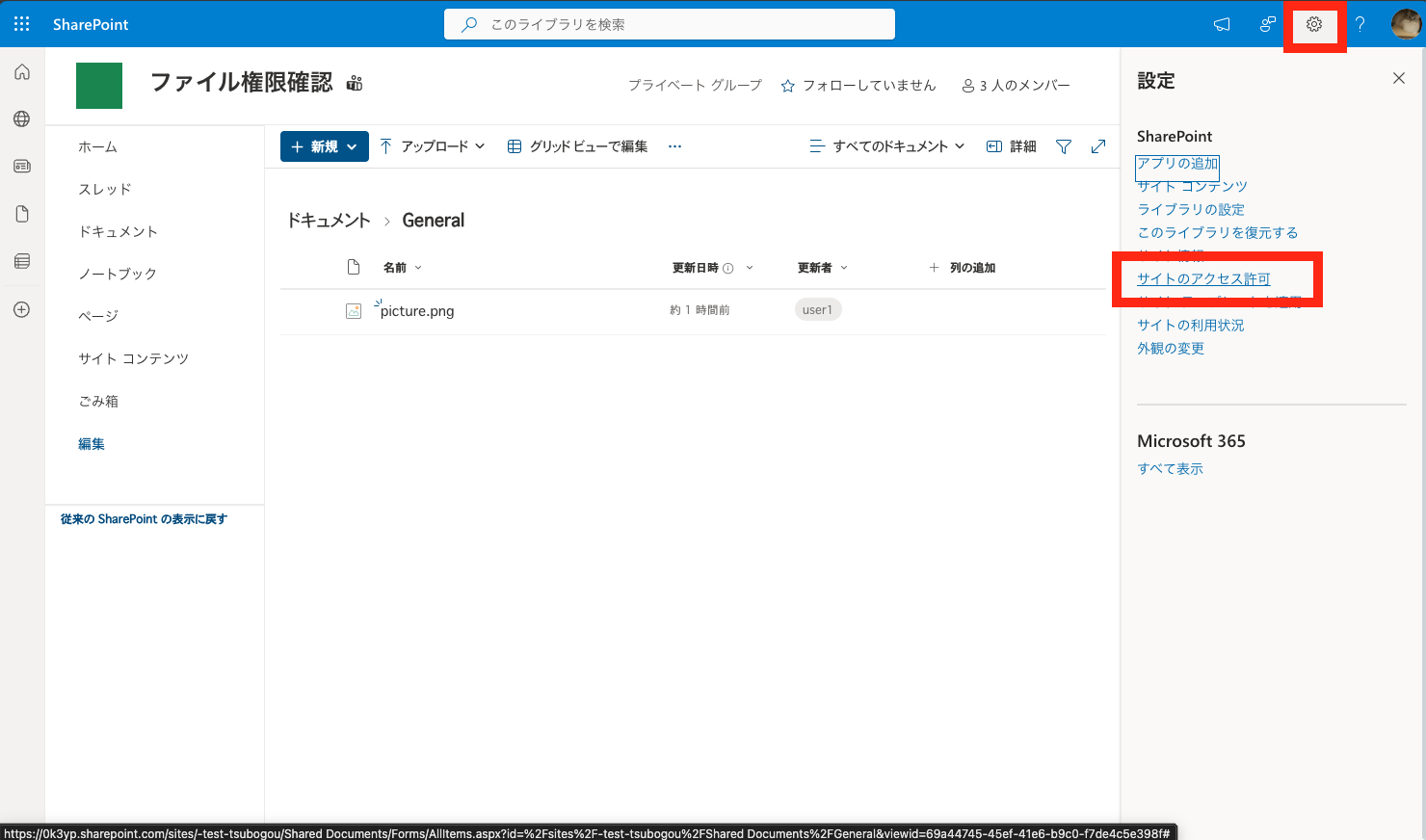Click 従来の SharePoint の表示に戻す link
This screenshot has width=1426, height=840.
(144, 519)
